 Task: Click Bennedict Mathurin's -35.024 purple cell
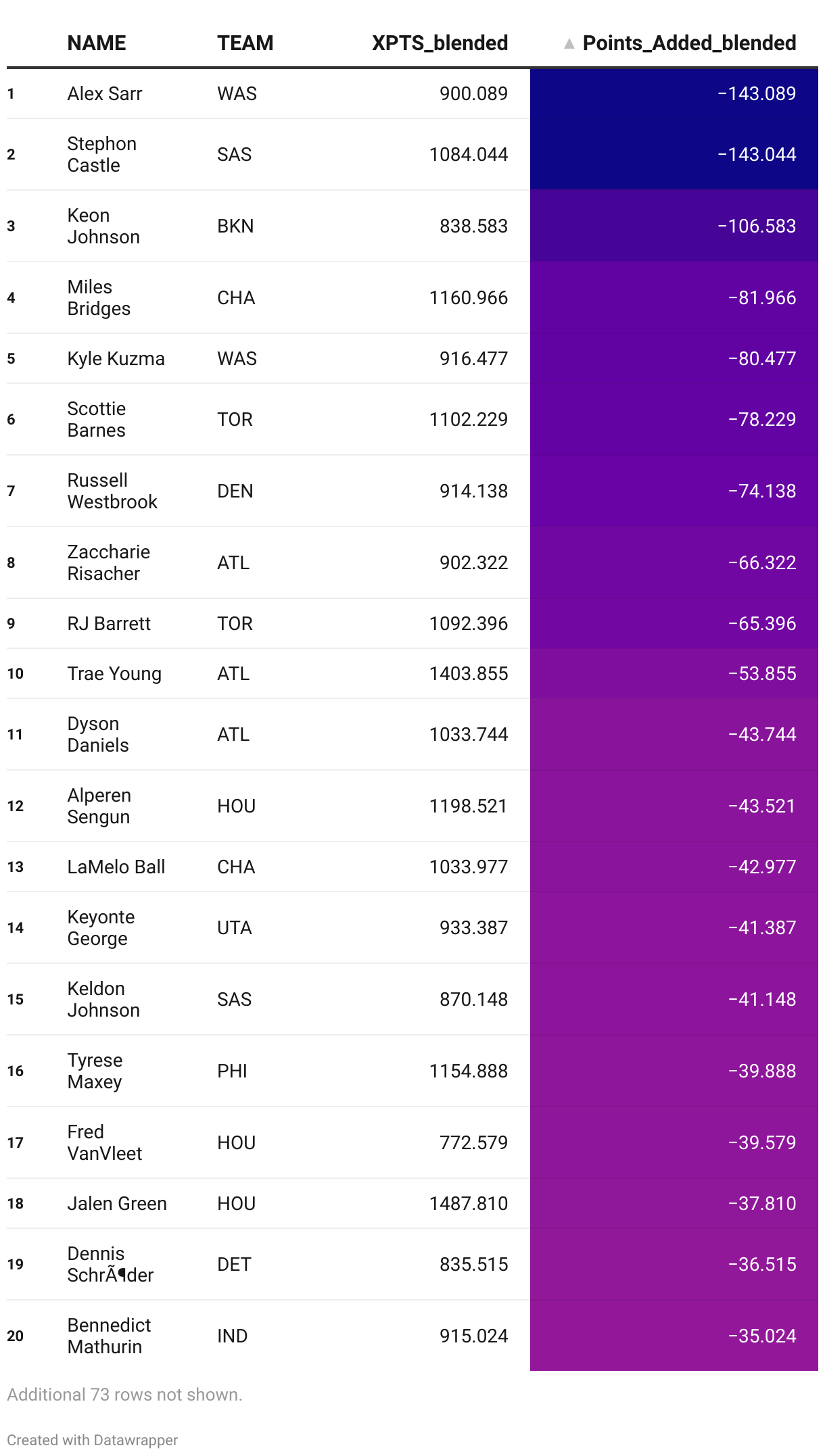(674, 1336)
